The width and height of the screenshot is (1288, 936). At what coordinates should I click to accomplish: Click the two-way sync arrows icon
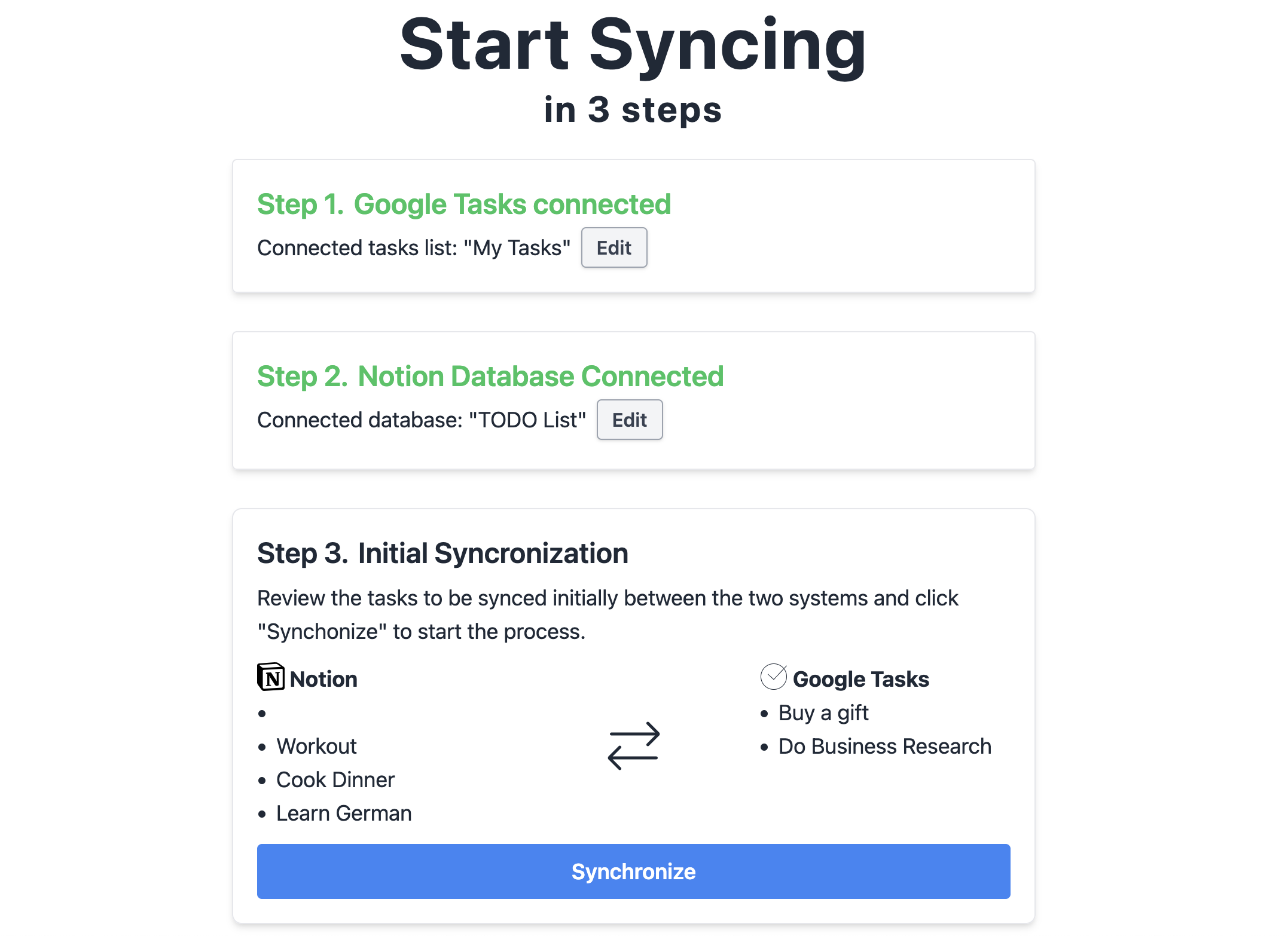click(634, 746)
